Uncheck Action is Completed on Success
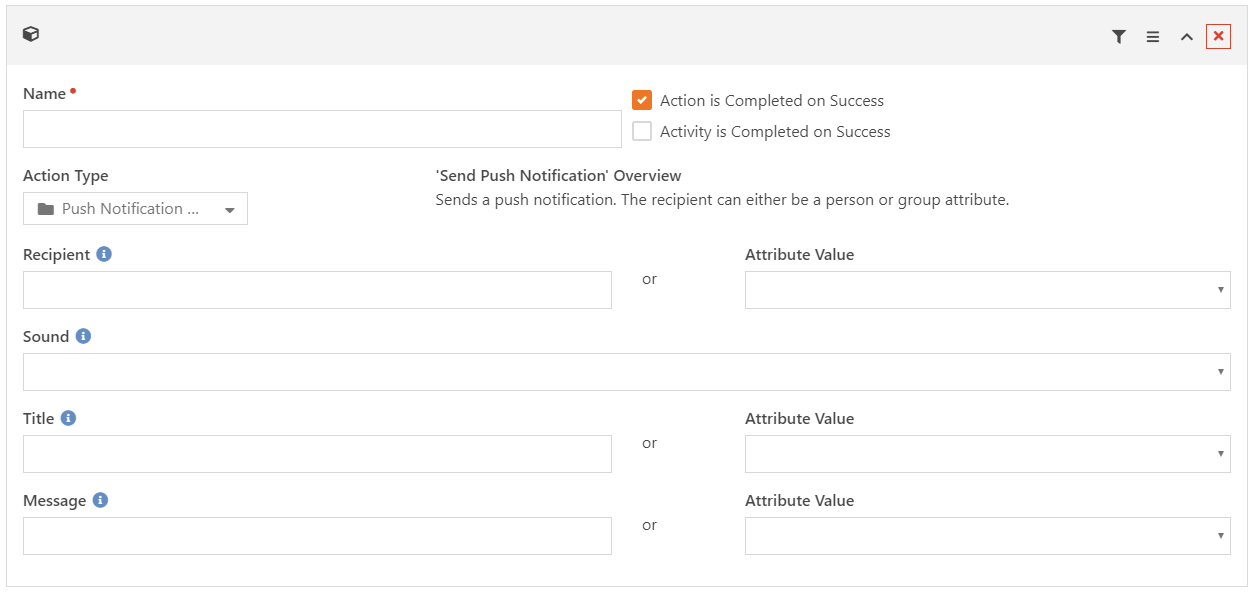This screenshot has width=1255, height=593. tap(642, 100)
